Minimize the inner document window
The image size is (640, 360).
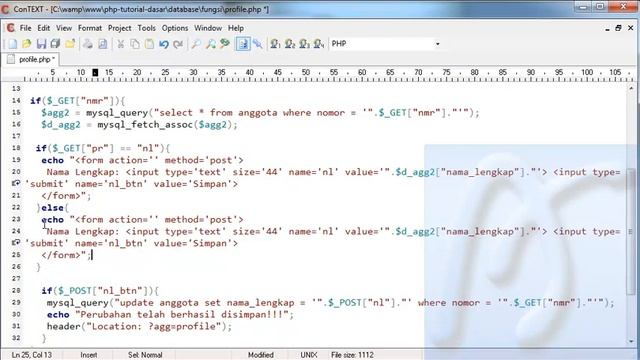pos(607,28)
